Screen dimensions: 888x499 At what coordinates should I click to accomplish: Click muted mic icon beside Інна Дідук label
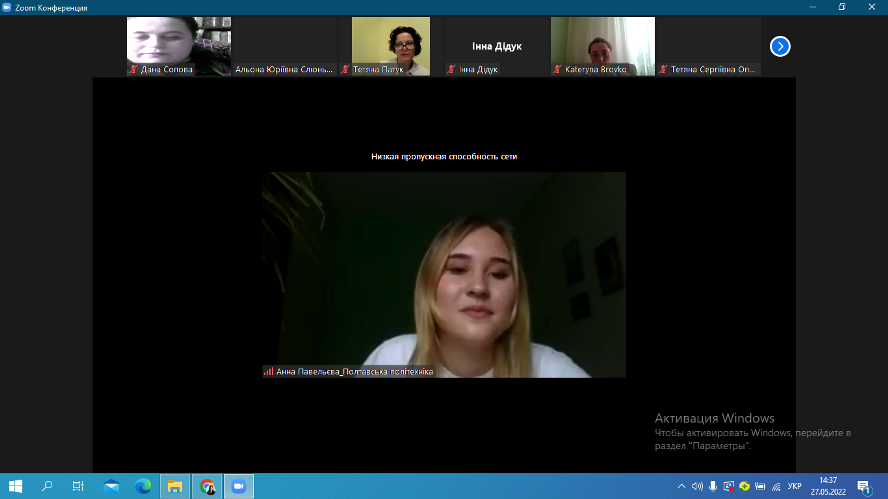tap(451, 69)
